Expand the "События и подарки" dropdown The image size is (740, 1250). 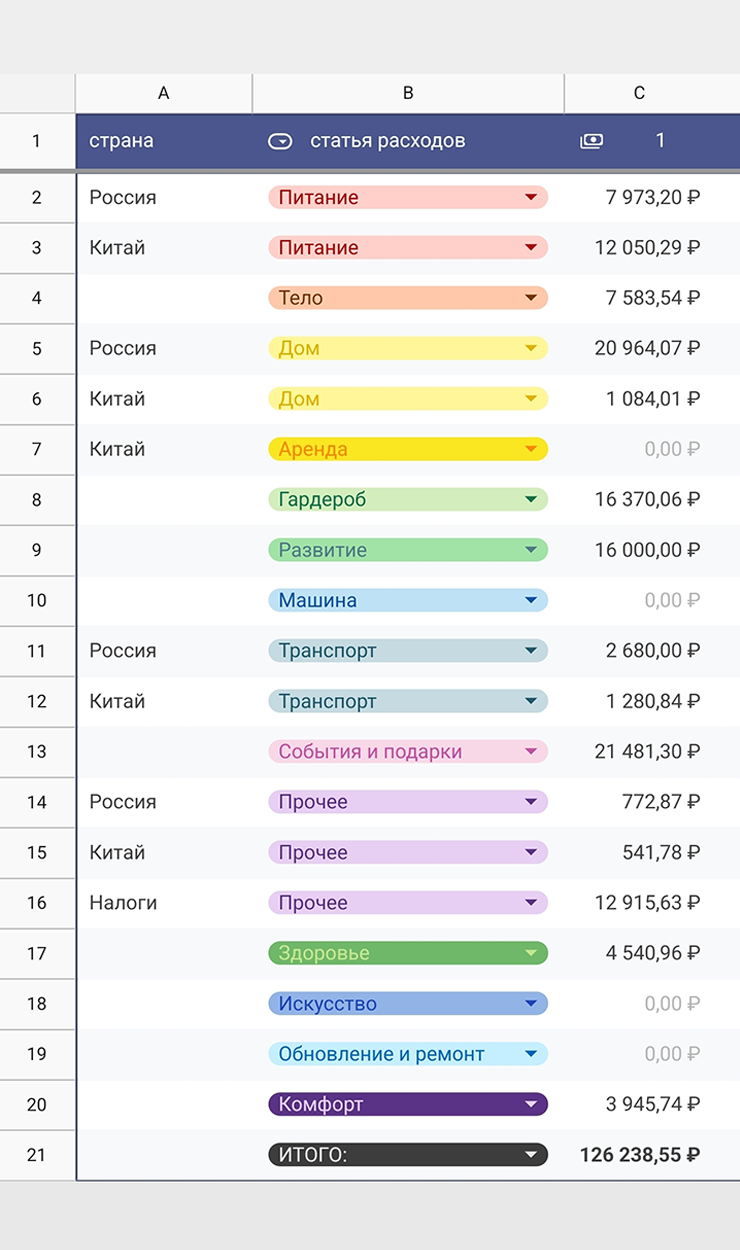point(531,751)
